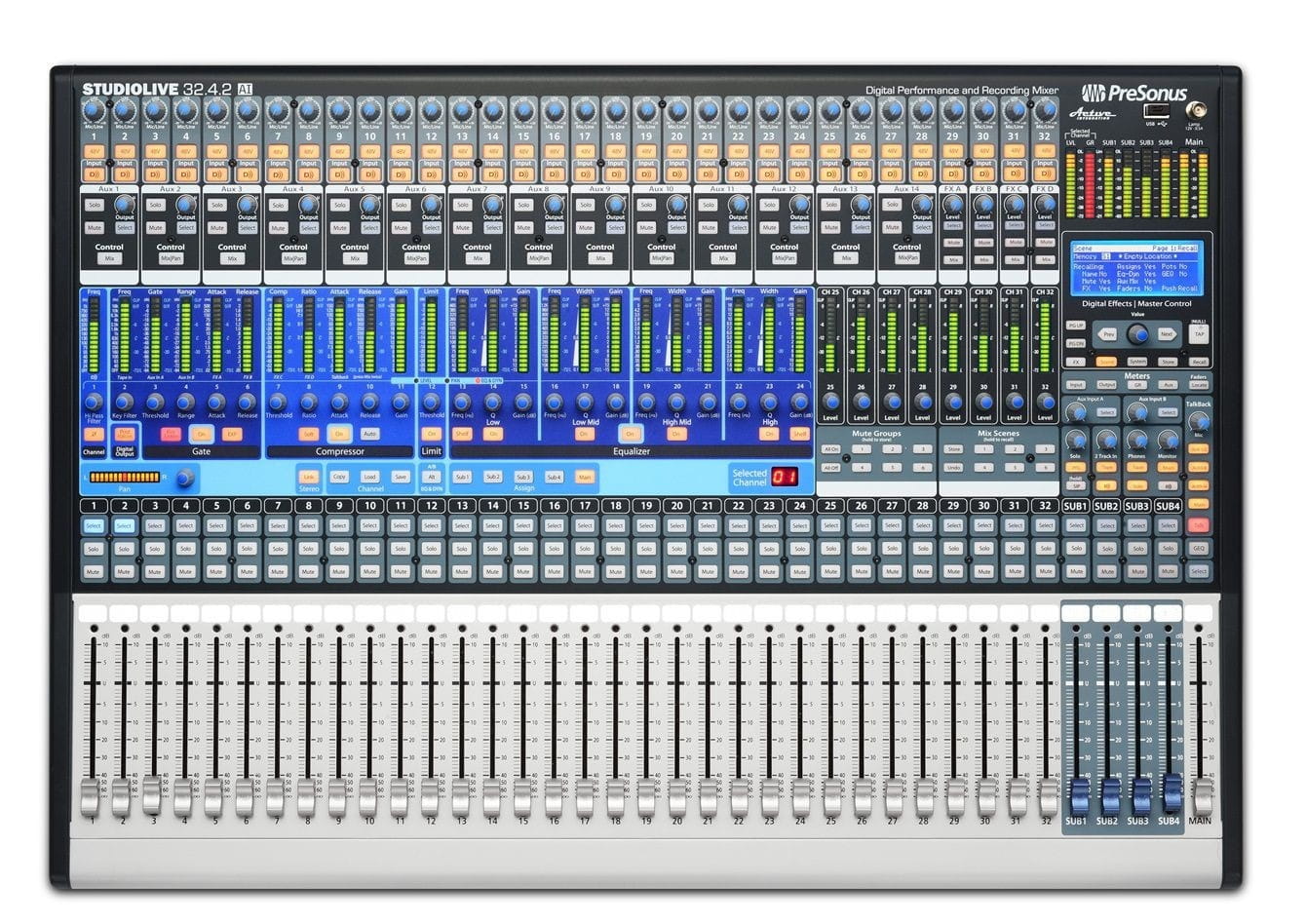Open the FX menu in Master Control

(x=1076, y=362)
